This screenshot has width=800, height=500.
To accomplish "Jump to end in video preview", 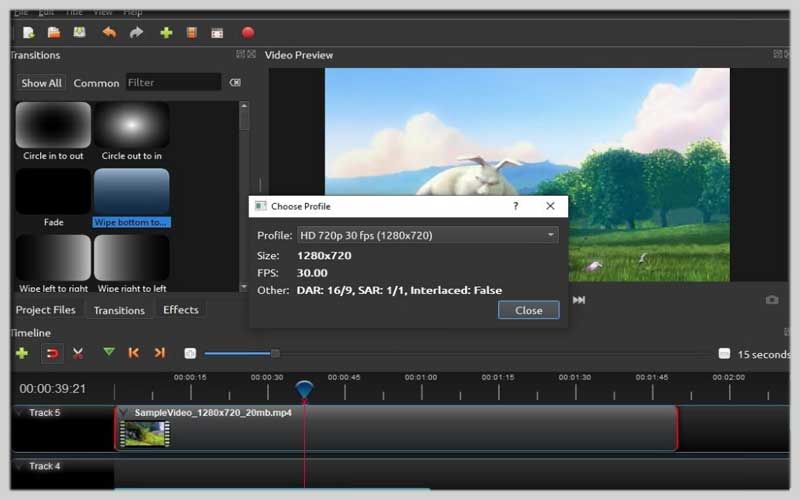I will pyautogui.click(x=579, y=300).
